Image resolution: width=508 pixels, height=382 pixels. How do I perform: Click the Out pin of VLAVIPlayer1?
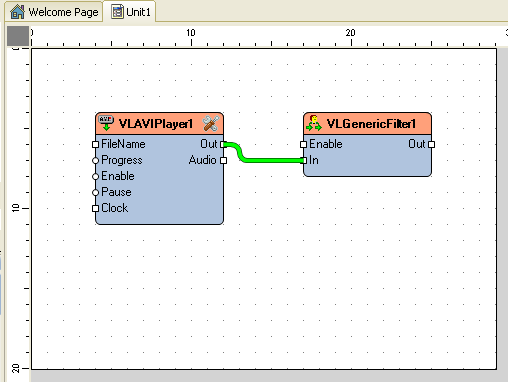pos(224,144)
